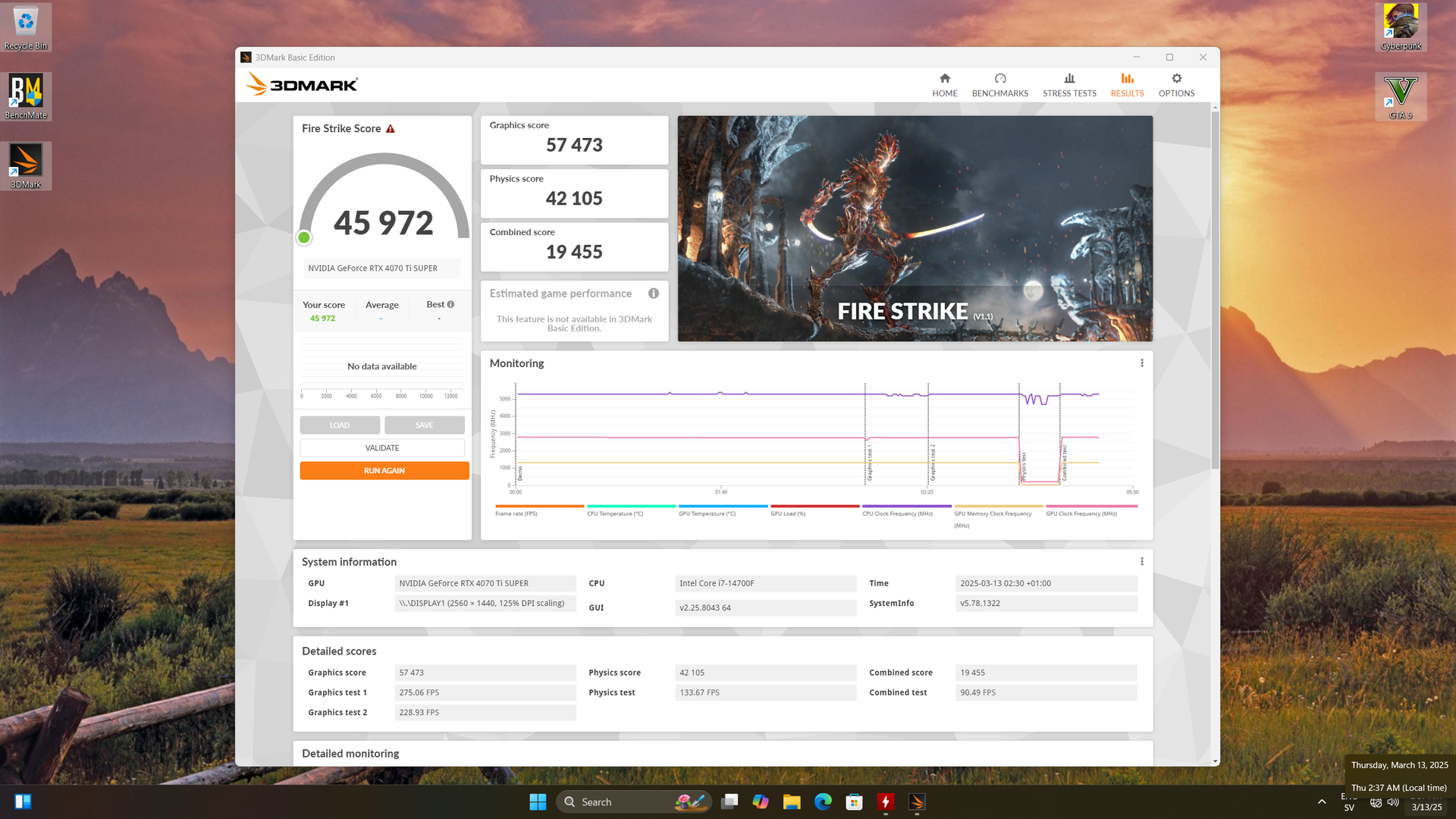Toggle GPU Clock Frequency legend item

point(1090,510)
